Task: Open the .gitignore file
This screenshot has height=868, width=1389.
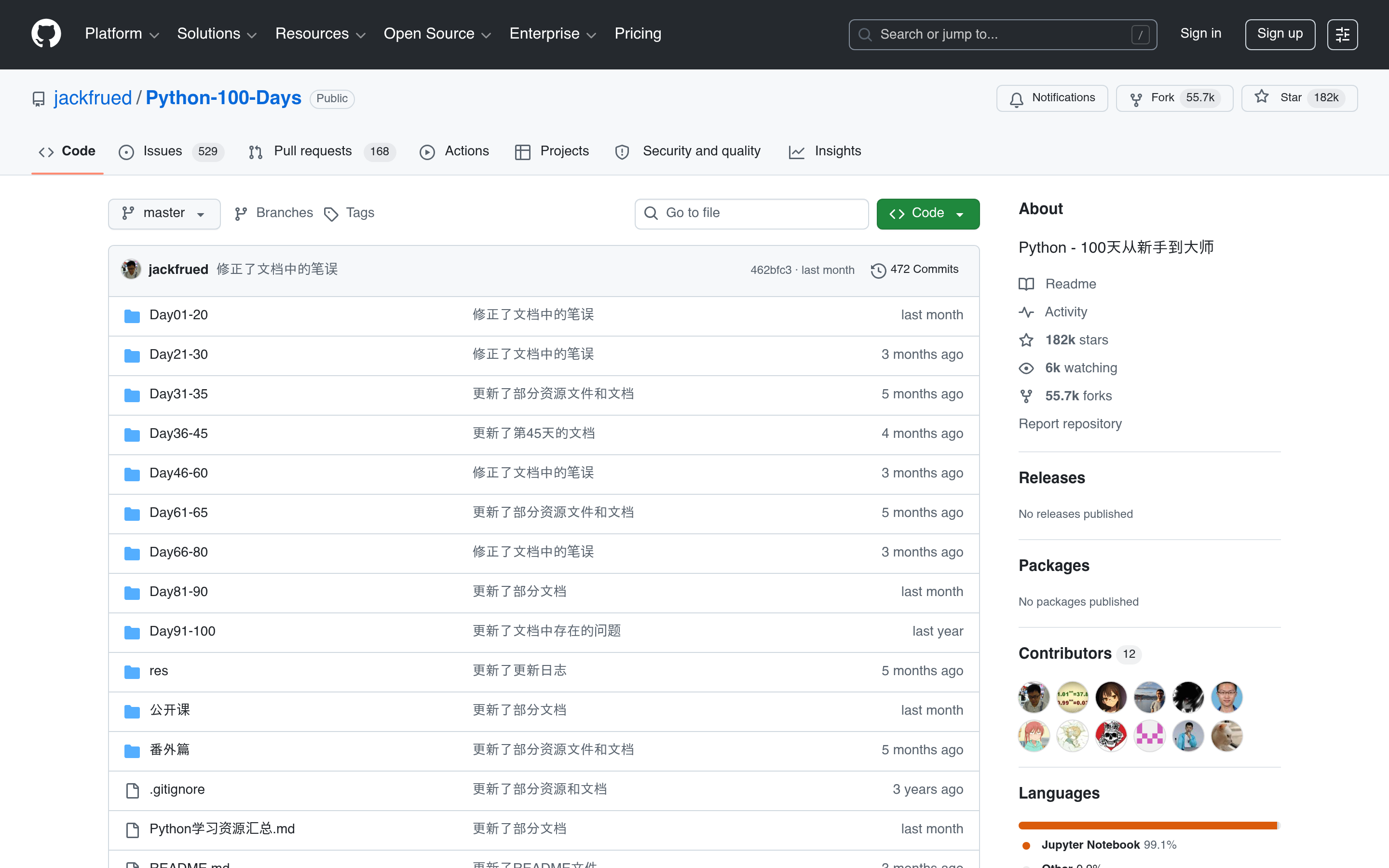Action: coord(177,790)
